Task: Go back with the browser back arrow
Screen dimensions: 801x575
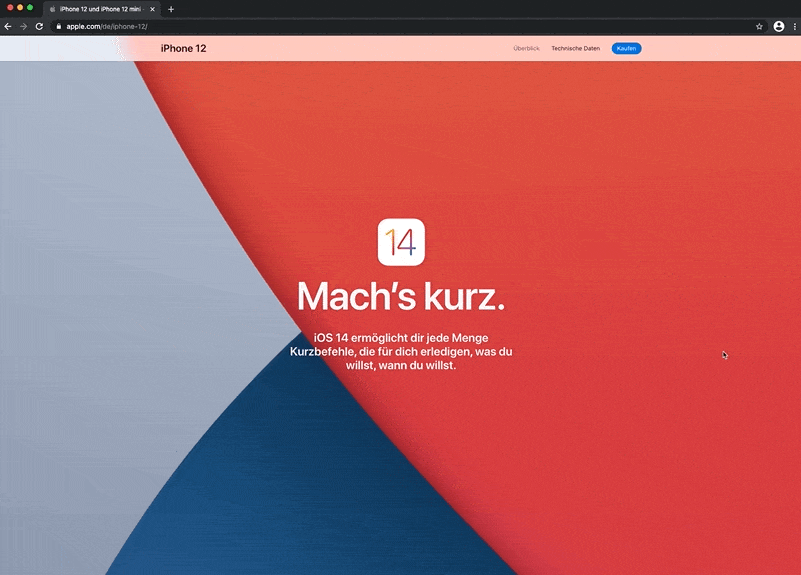Action: pos(8,27)
